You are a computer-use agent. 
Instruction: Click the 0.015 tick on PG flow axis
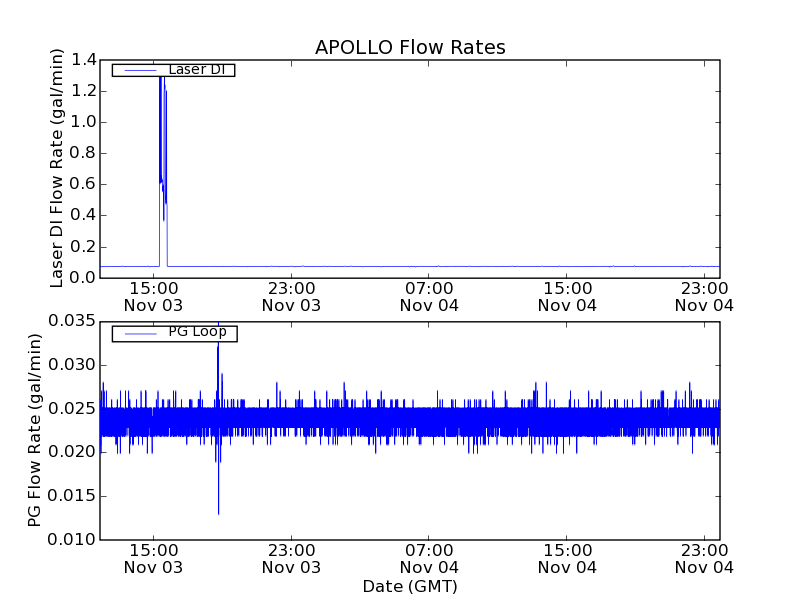click(72, 496)
